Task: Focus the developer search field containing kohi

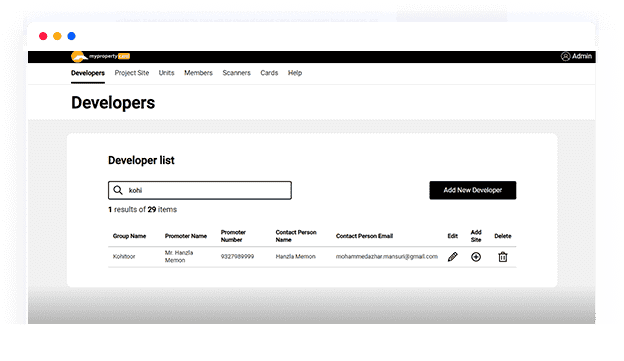Action: 200,190
